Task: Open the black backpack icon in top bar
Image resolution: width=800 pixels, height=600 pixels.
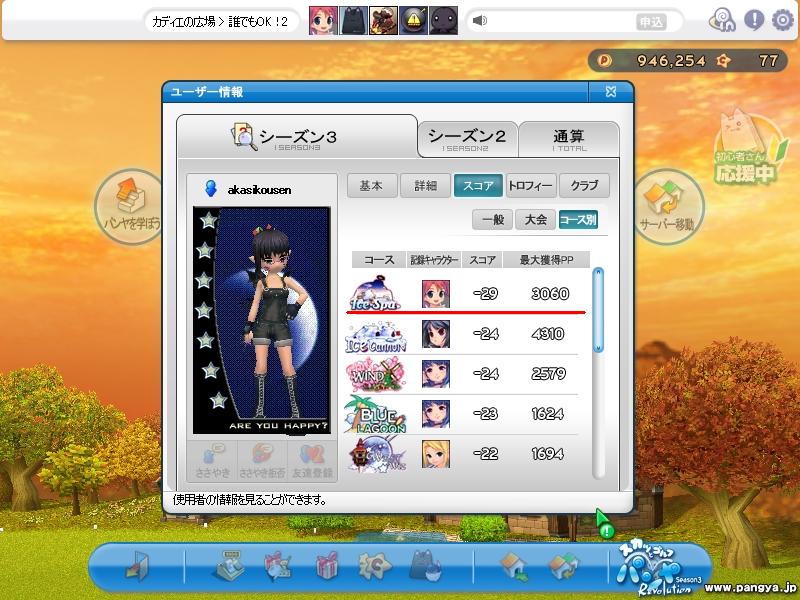Action: click(x=354, y=21)
